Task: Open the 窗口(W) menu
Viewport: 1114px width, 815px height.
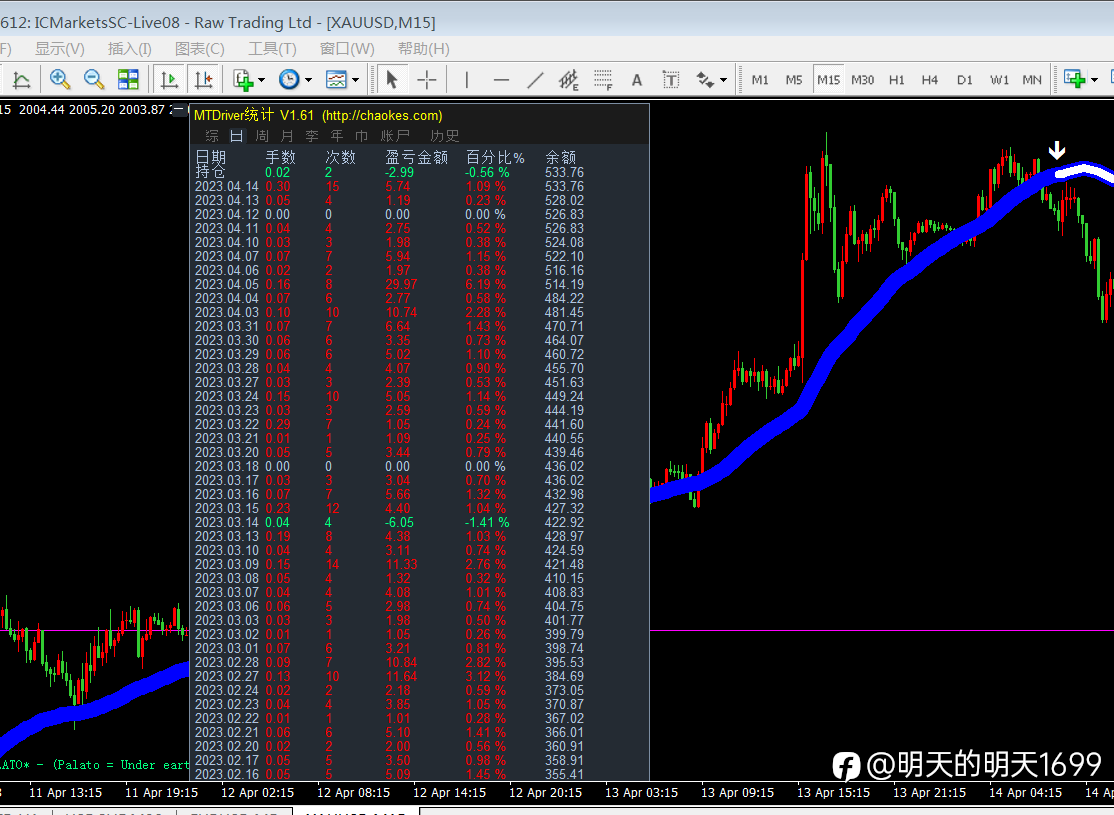Action: (347, 49)
